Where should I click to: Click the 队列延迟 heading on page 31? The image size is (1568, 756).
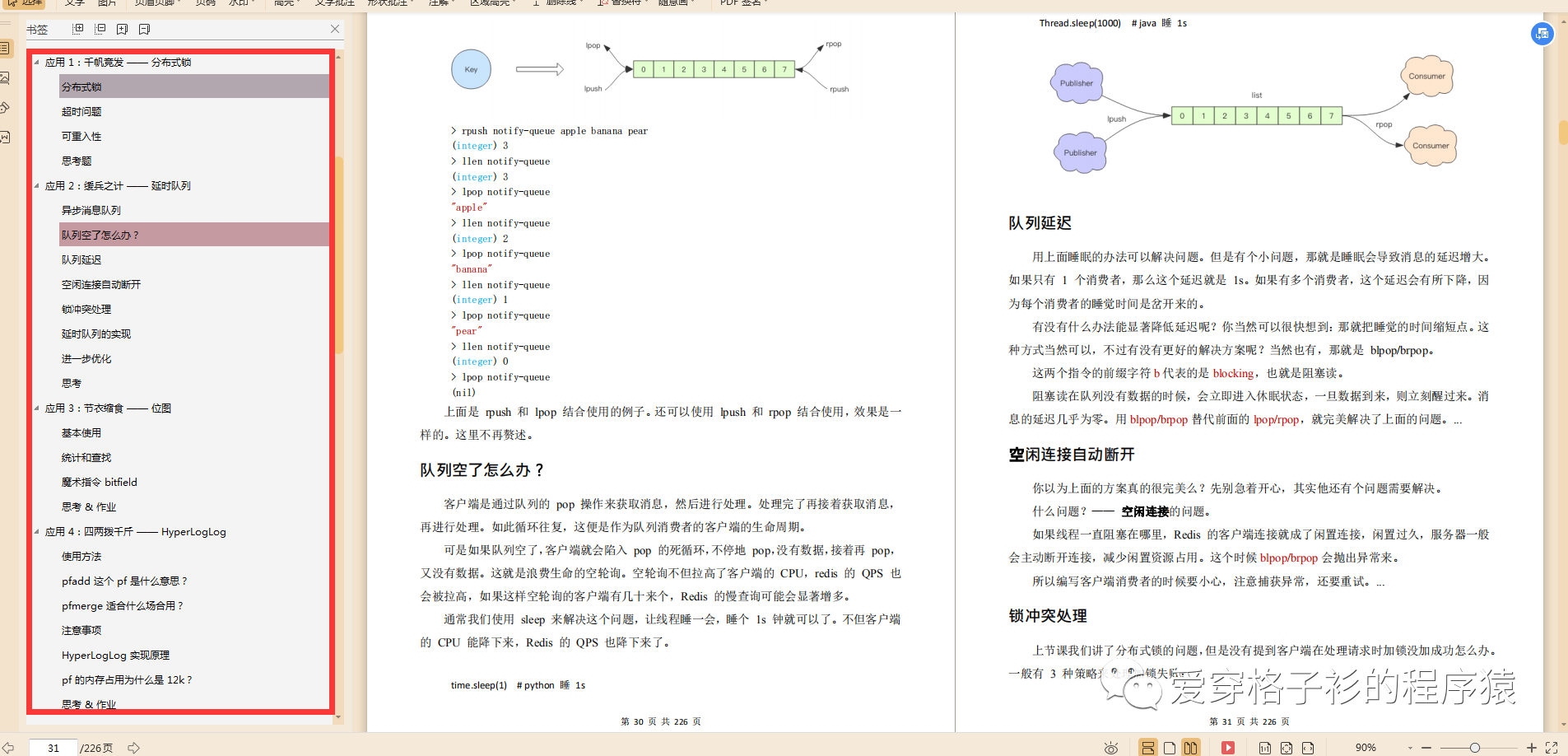coord(1040,223)
